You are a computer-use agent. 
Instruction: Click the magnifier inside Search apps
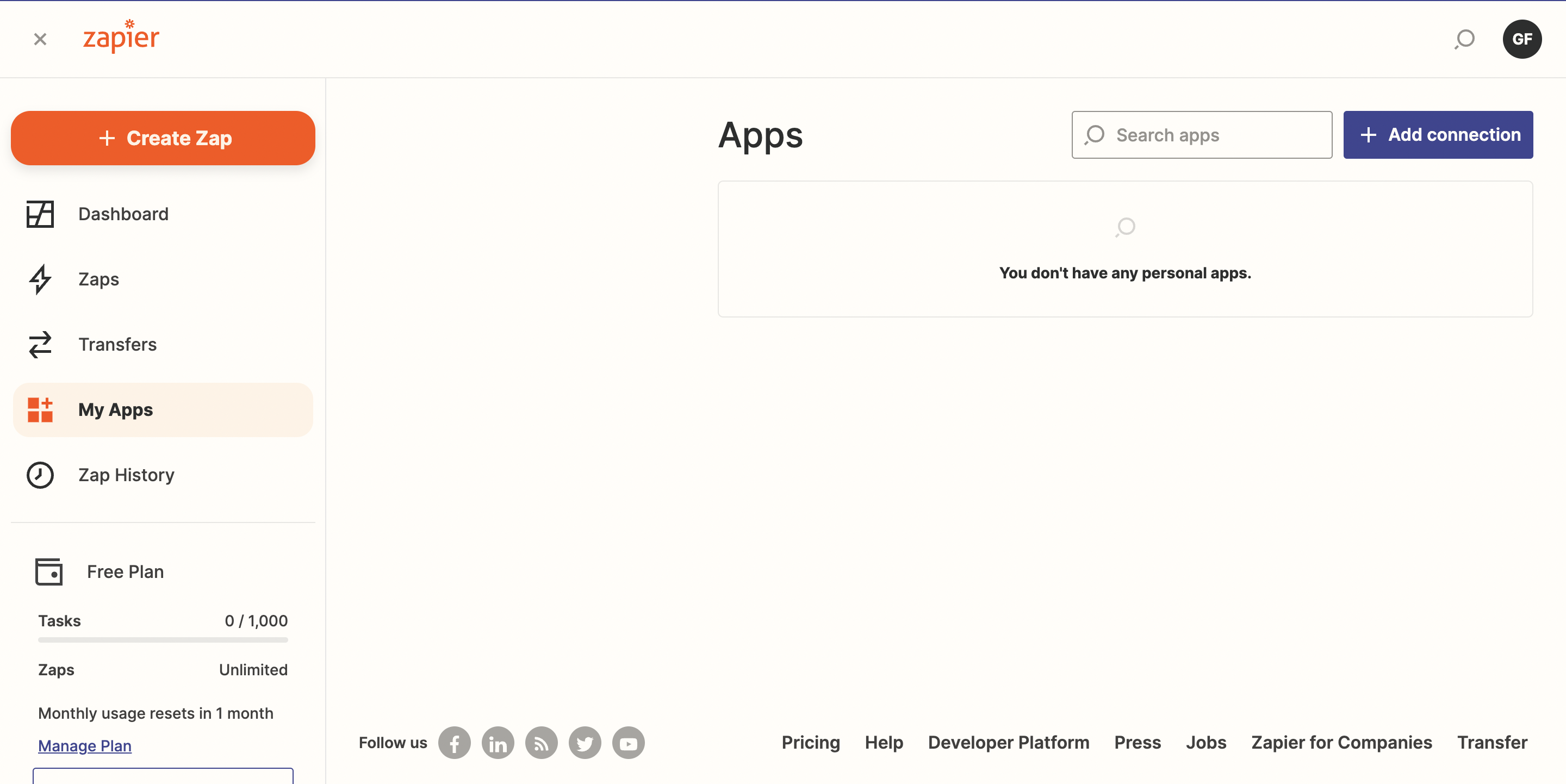[x=1094, y=135]
